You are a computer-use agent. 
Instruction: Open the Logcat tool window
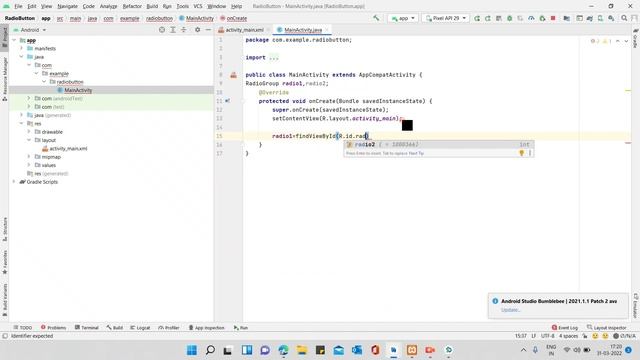click(140, 327)
